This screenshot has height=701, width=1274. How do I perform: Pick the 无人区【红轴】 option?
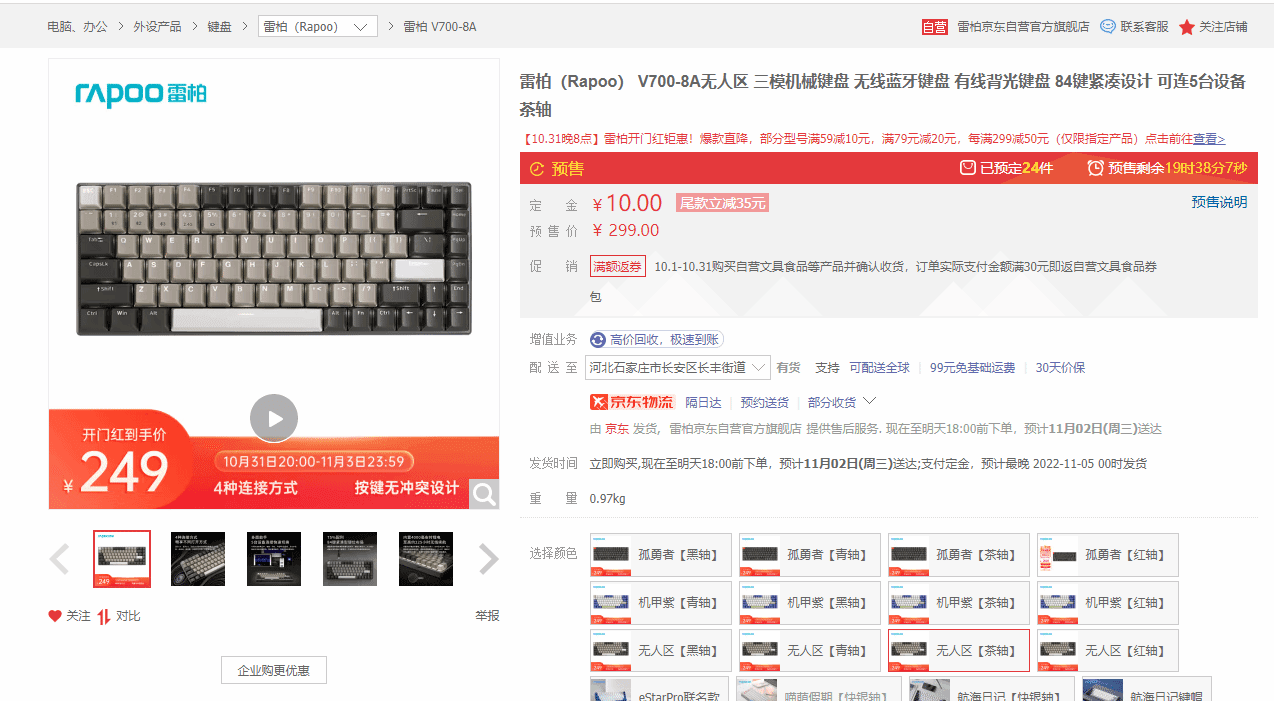(1108, 650)
